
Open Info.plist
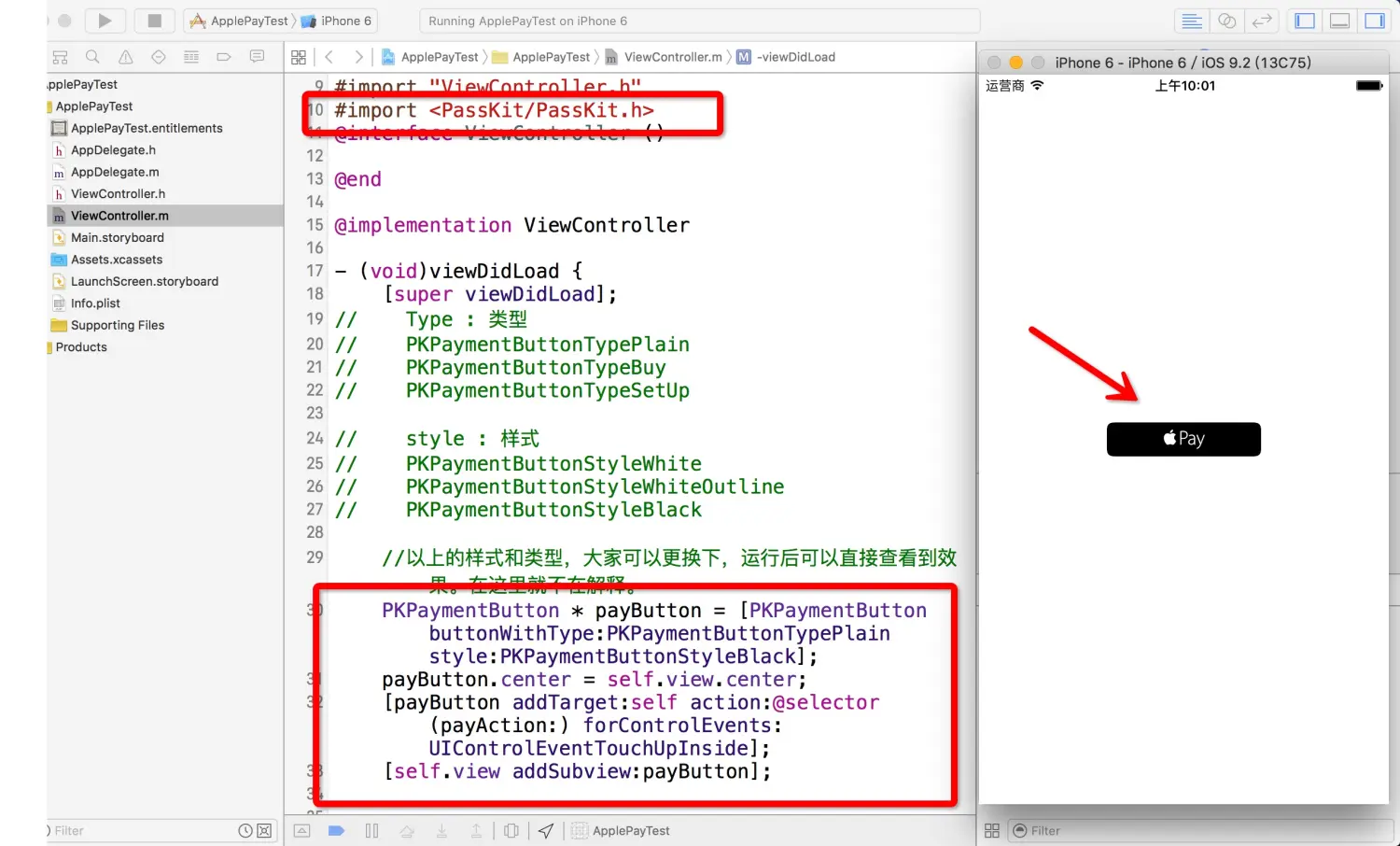click(95, 303)
